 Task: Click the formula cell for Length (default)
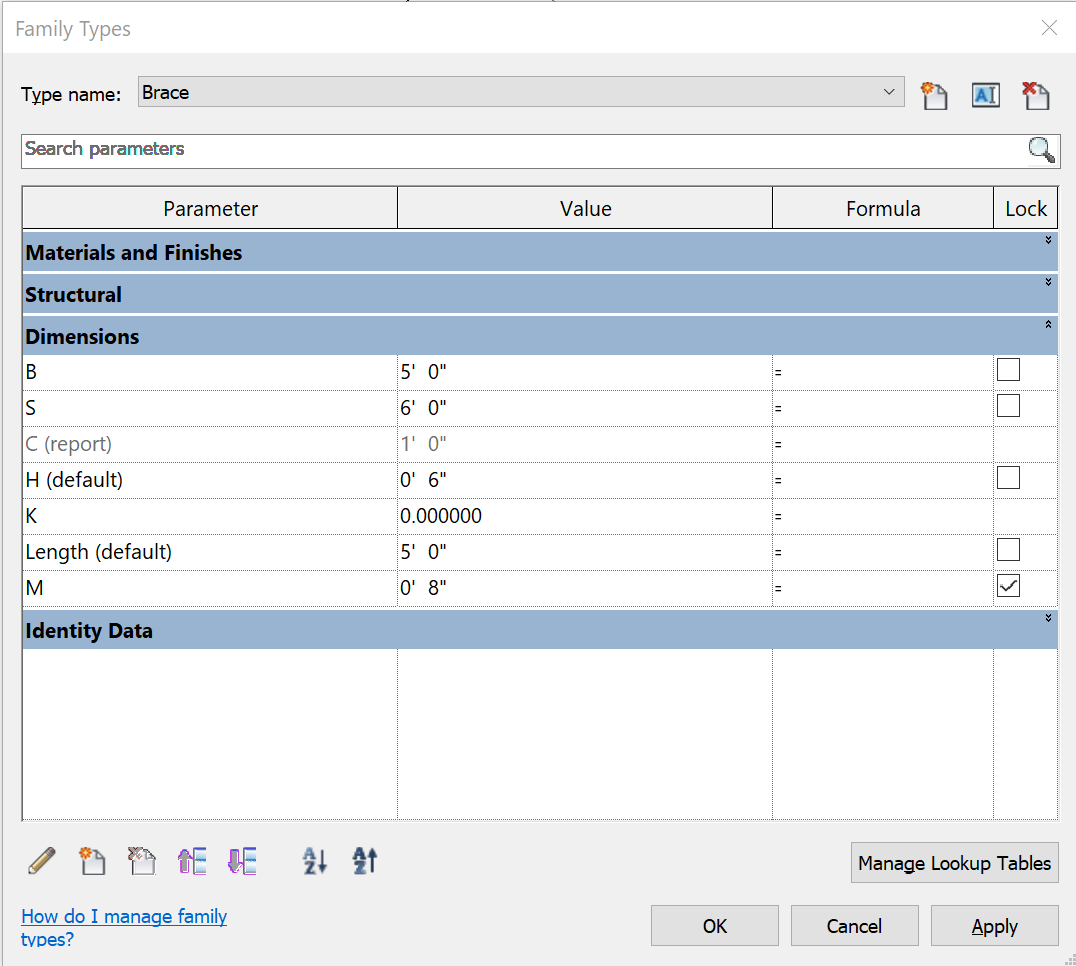[883, 552]
